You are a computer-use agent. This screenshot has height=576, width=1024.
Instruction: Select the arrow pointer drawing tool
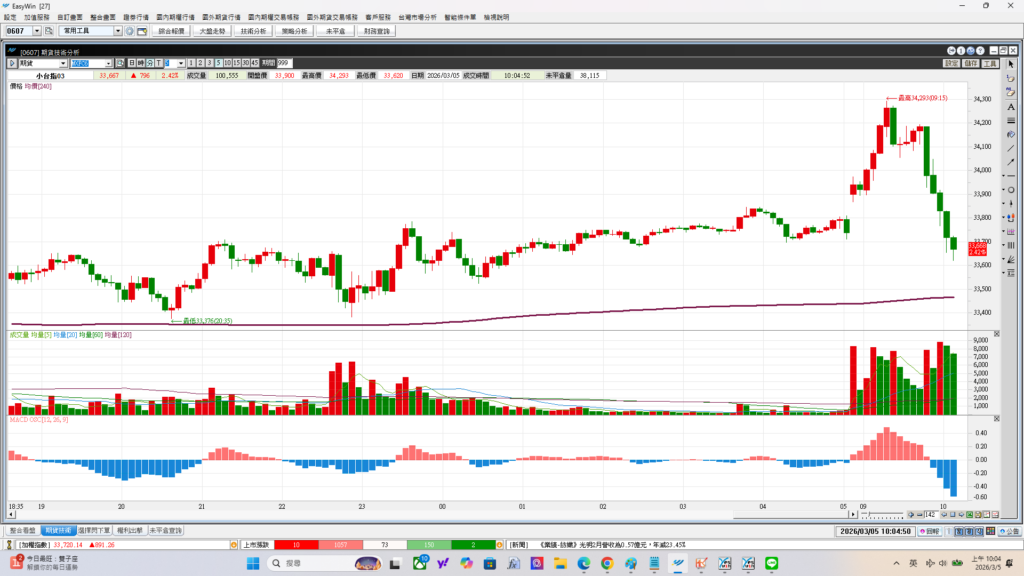point(1010,64)
